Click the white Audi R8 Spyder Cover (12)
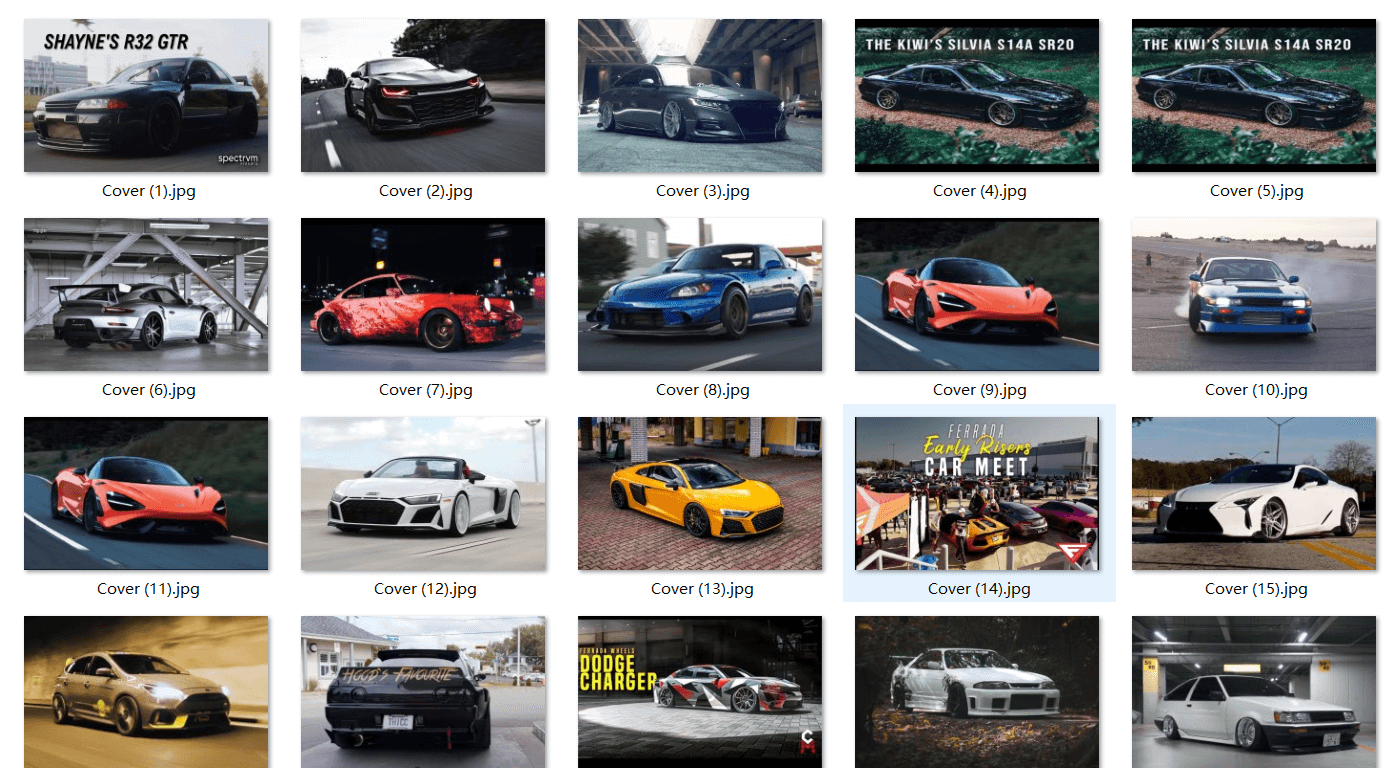Screen dimensions: 1389x768 (x=423, y=493)
